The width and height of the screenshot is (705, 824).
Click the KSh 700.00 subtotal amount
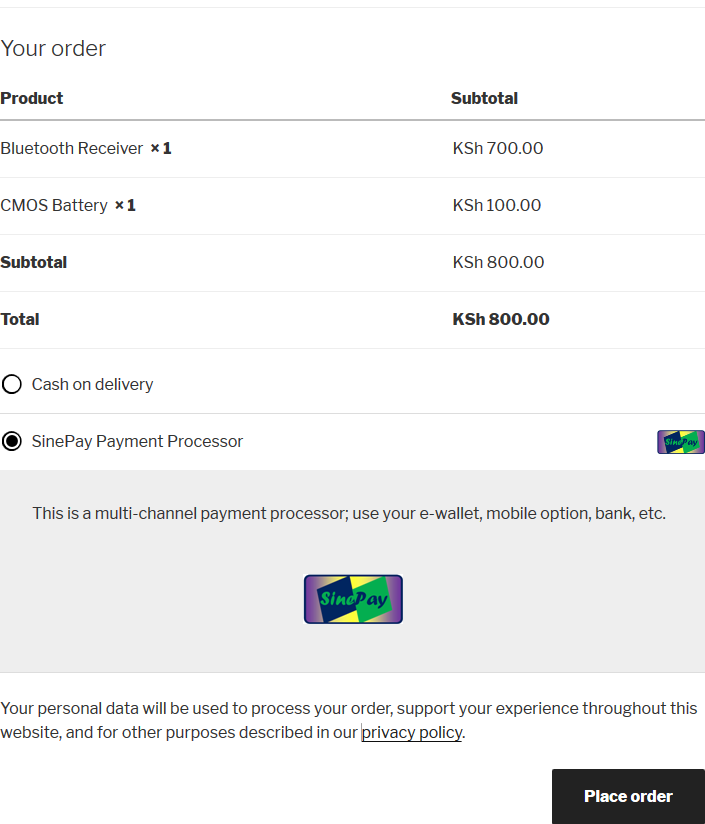pos(498,148)
